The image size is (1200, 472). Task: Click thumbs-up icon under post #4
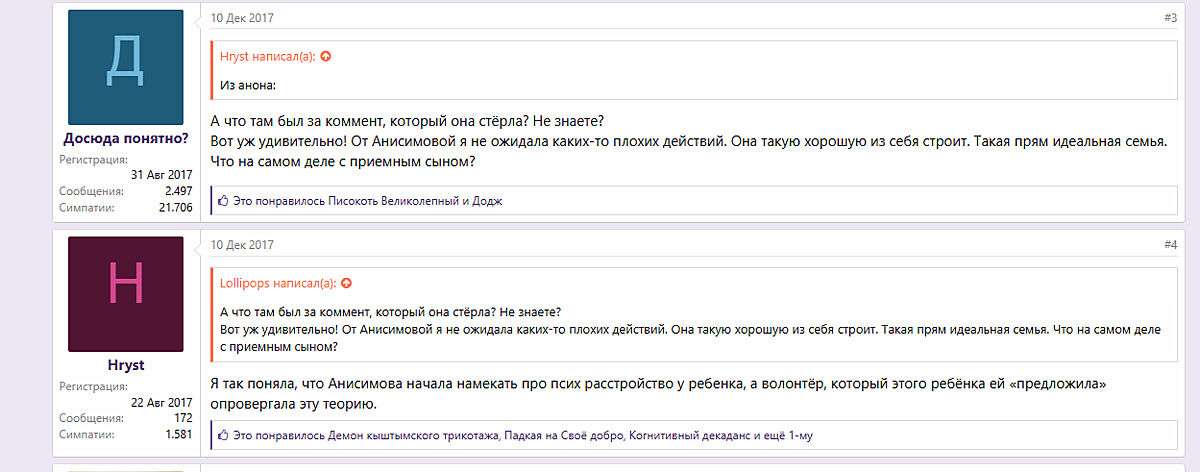tap(223, 436)
